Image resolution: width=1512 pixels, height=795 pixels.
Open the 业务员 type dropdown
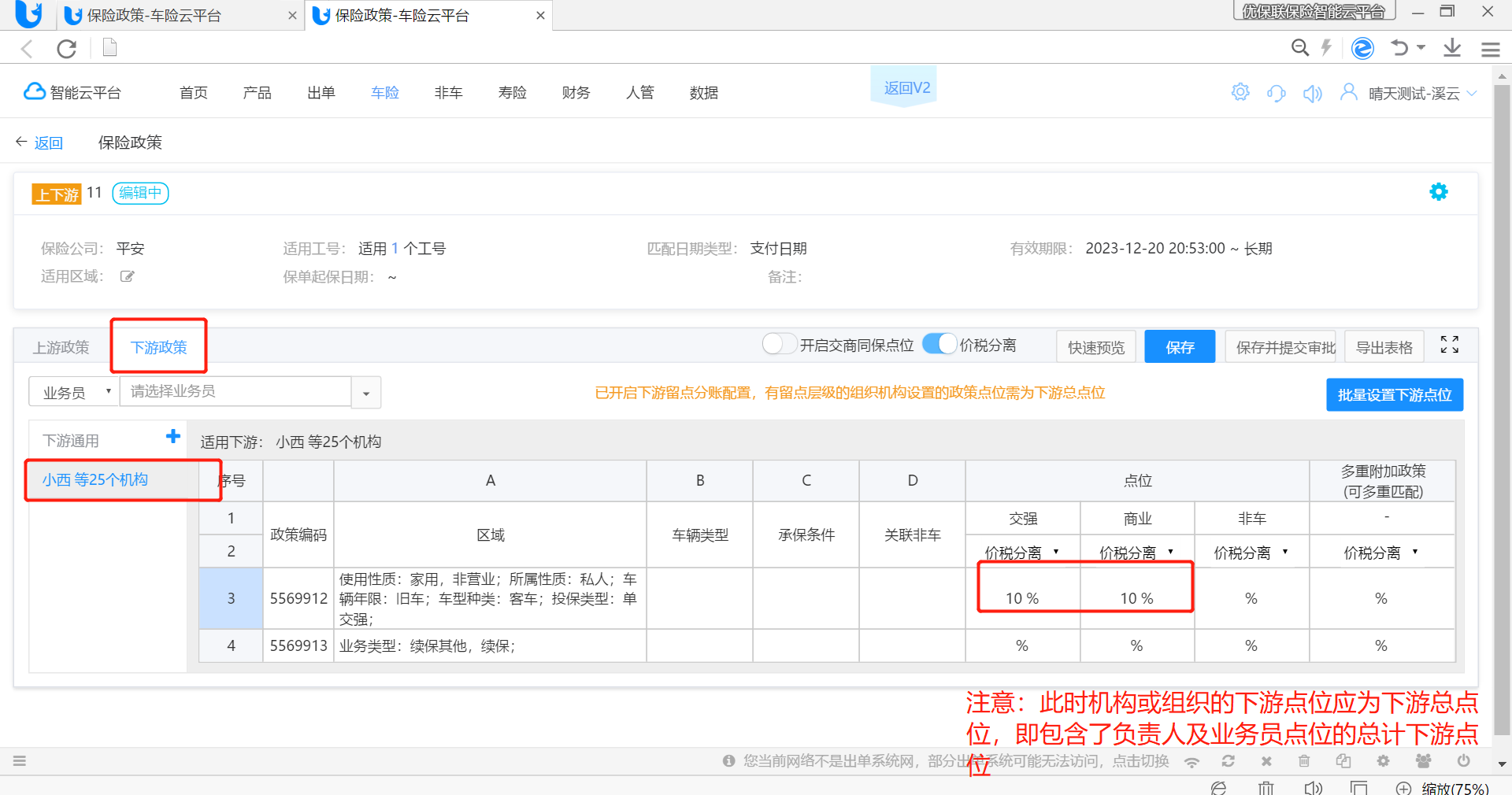coord(74,392)
